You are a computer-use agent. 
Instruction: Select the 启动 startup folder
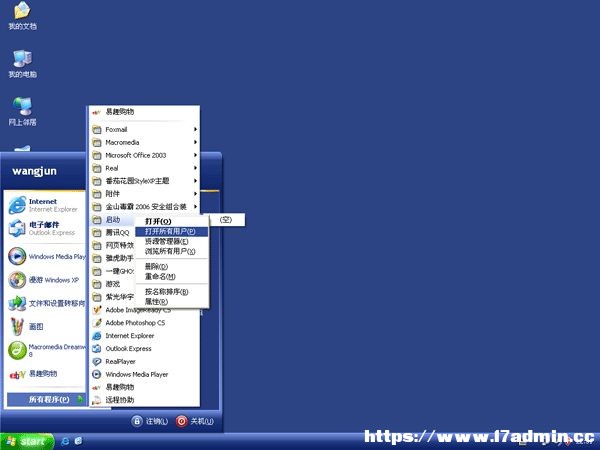[112, 220]
